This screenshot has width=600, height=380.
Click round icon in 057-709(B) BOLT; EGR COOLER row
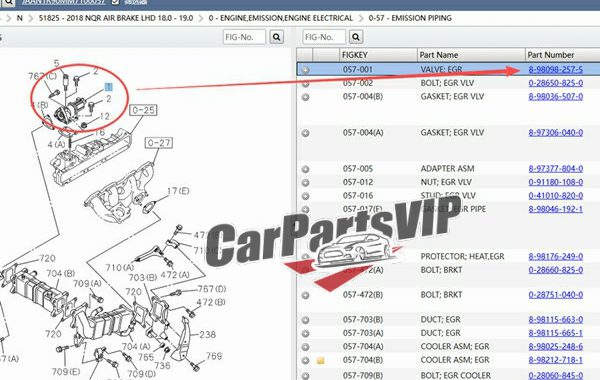305,376
